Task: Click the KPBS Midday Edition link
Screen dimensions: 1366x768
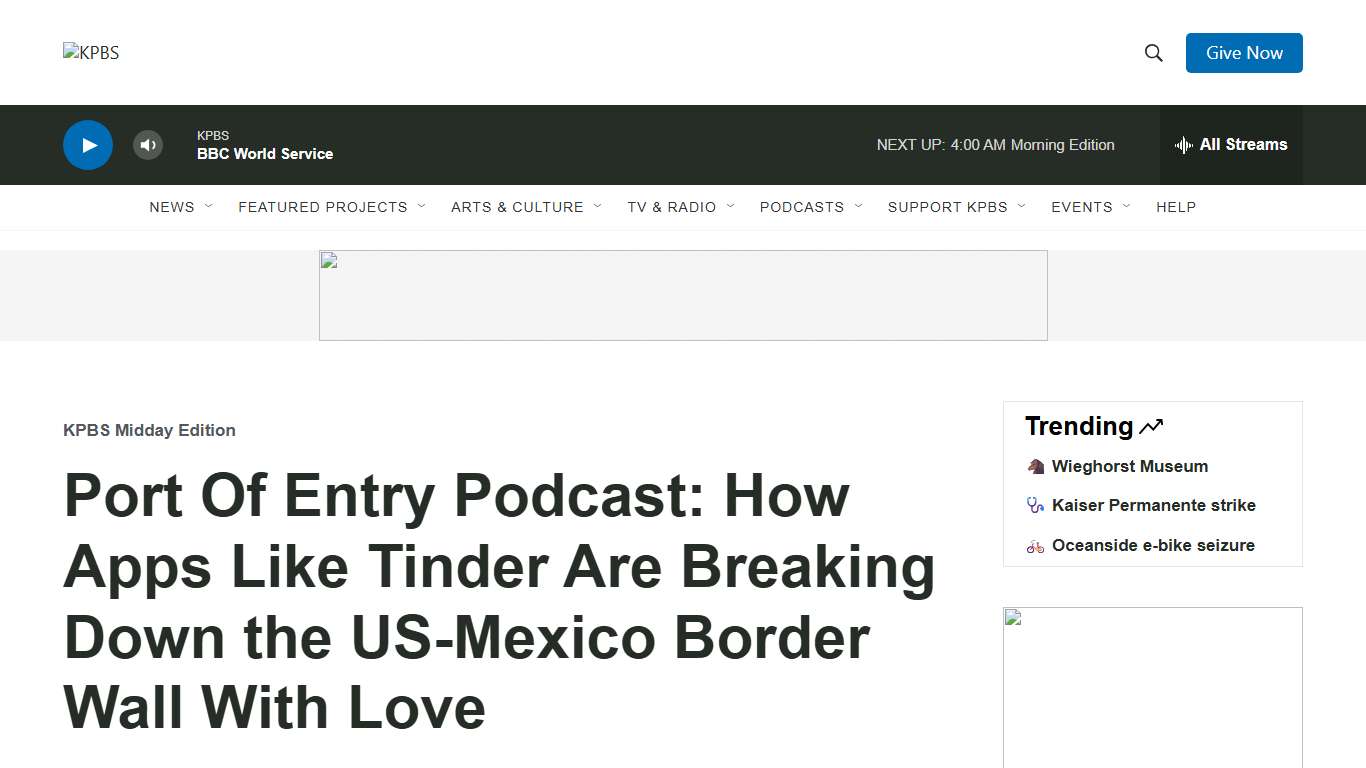Action: tap(149, 430)
